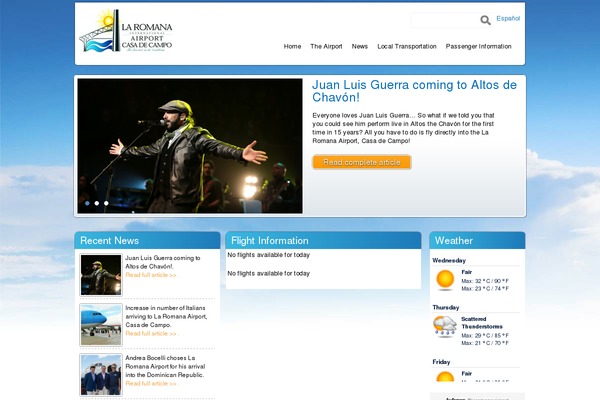Click the first No flights available message

(x=269, y=255)
